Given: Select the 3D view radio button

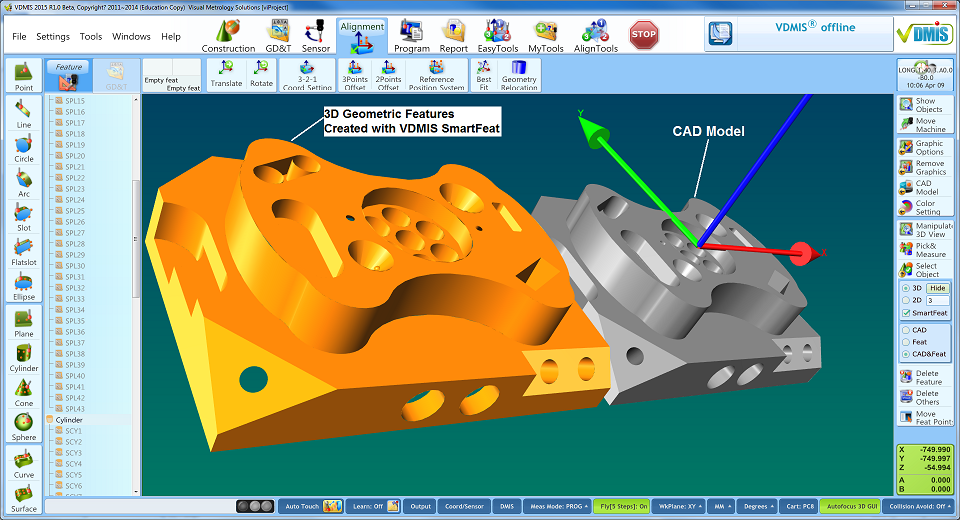Looking at the screenshot, I should pyautogui.click(x=906, y=288).
